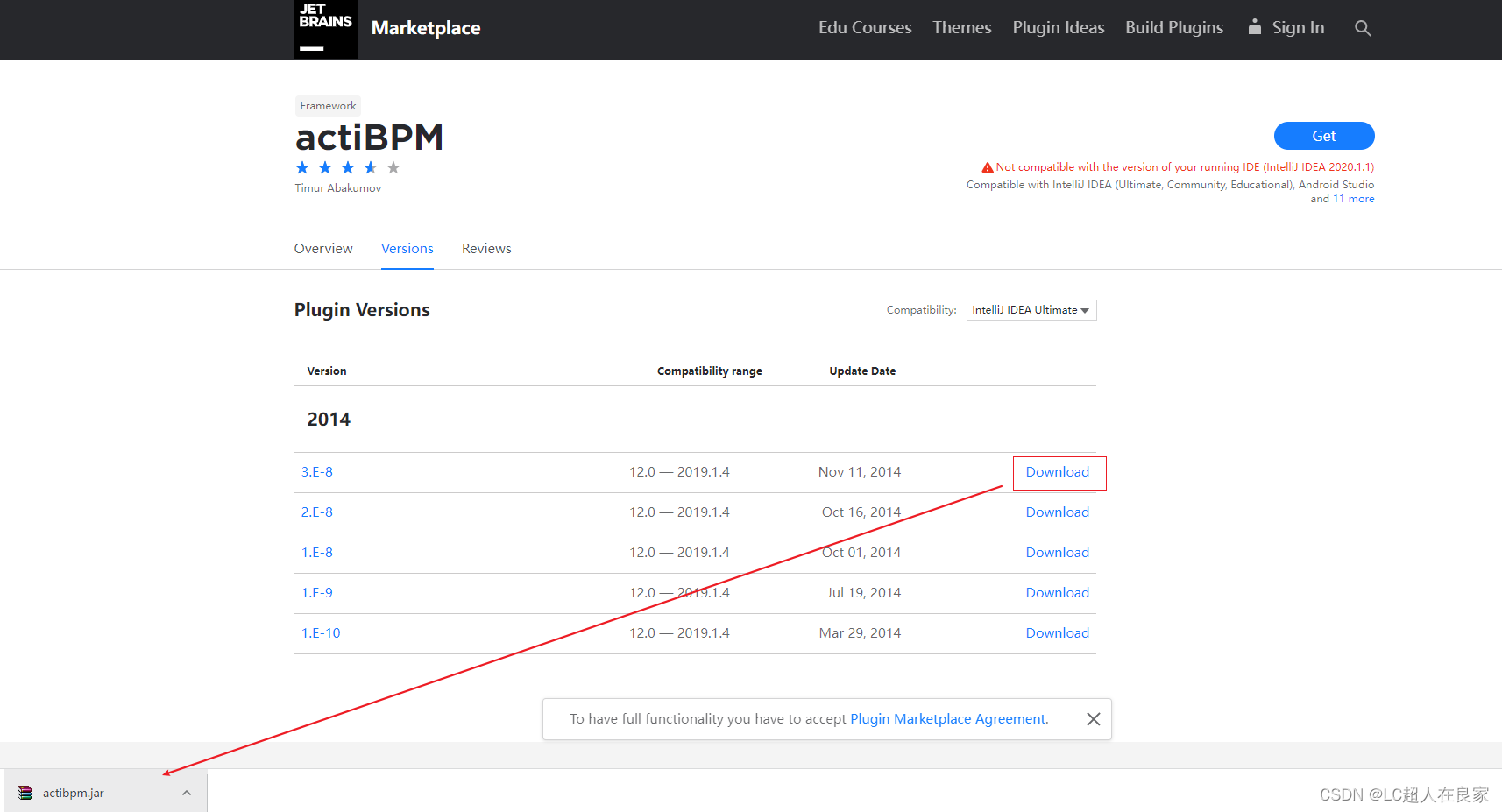Open version 2.E-8 details
1502x812 pixels.
(x=317, y=512)
